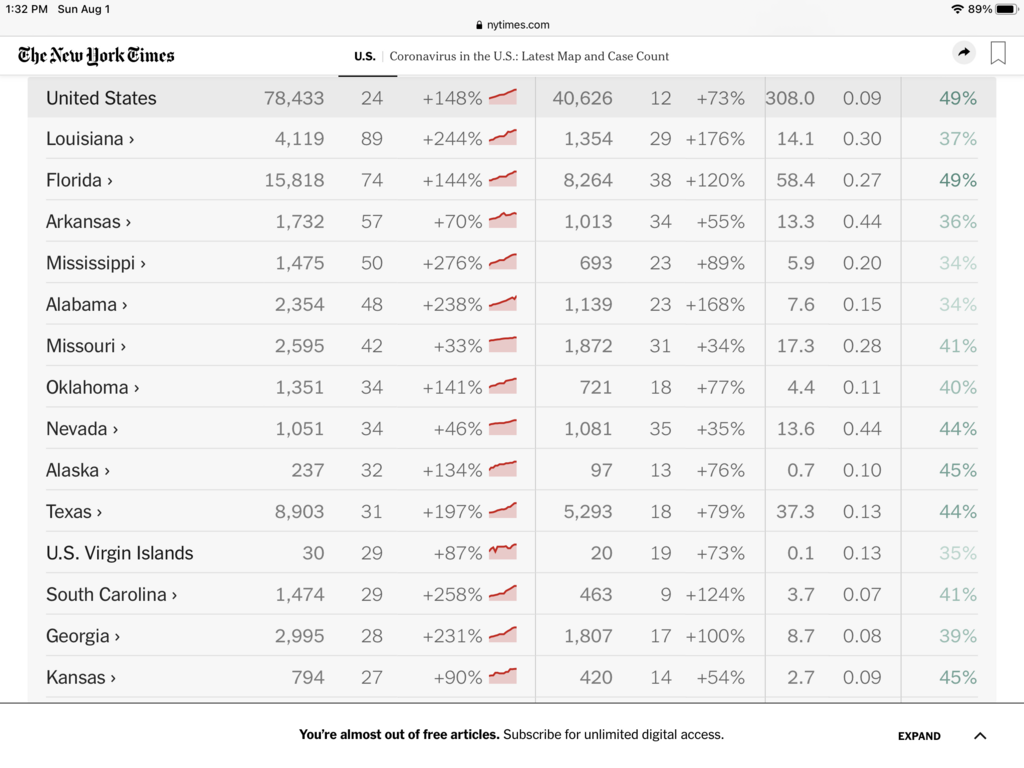This screenshot has height=768, width=1024.
Task: Select the United States summary row
Action: [x=101, y=98]
